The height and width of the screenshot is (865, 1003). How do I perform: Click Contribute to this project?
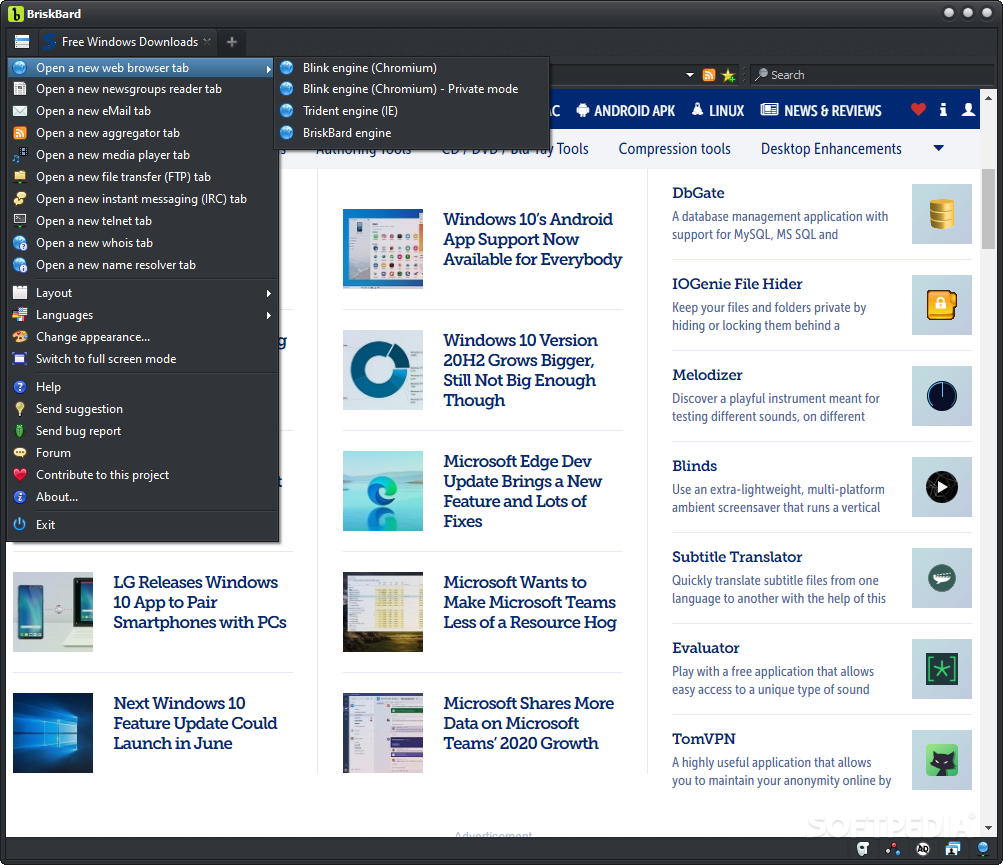click(x=143, y=475)
